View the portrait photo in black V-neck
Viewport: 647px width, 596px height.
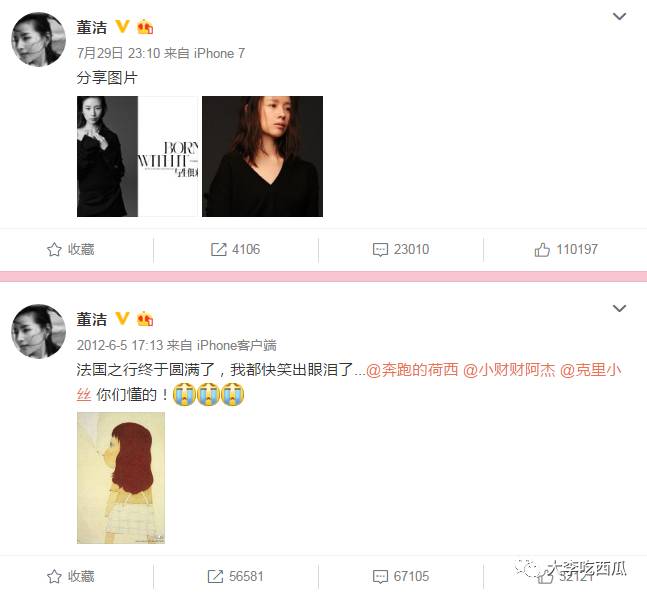coord(262,156)
